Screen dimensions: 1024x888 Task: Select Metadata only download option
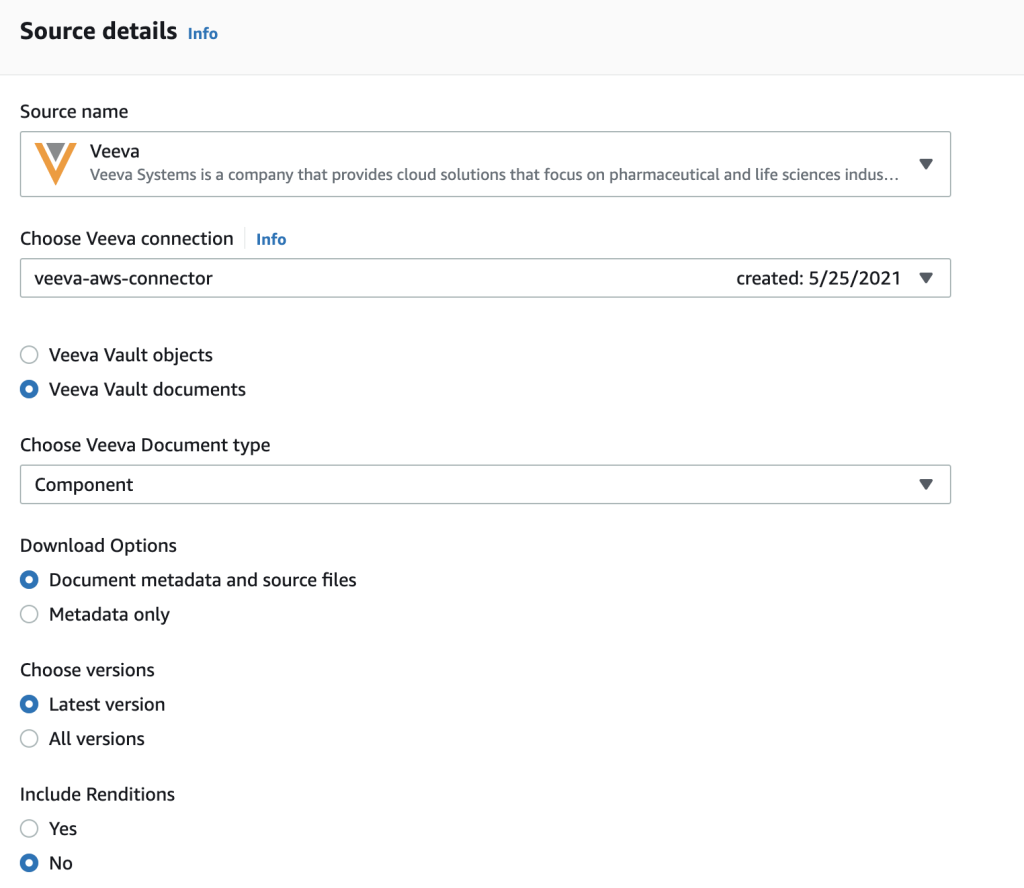click(x=29, y=614)
